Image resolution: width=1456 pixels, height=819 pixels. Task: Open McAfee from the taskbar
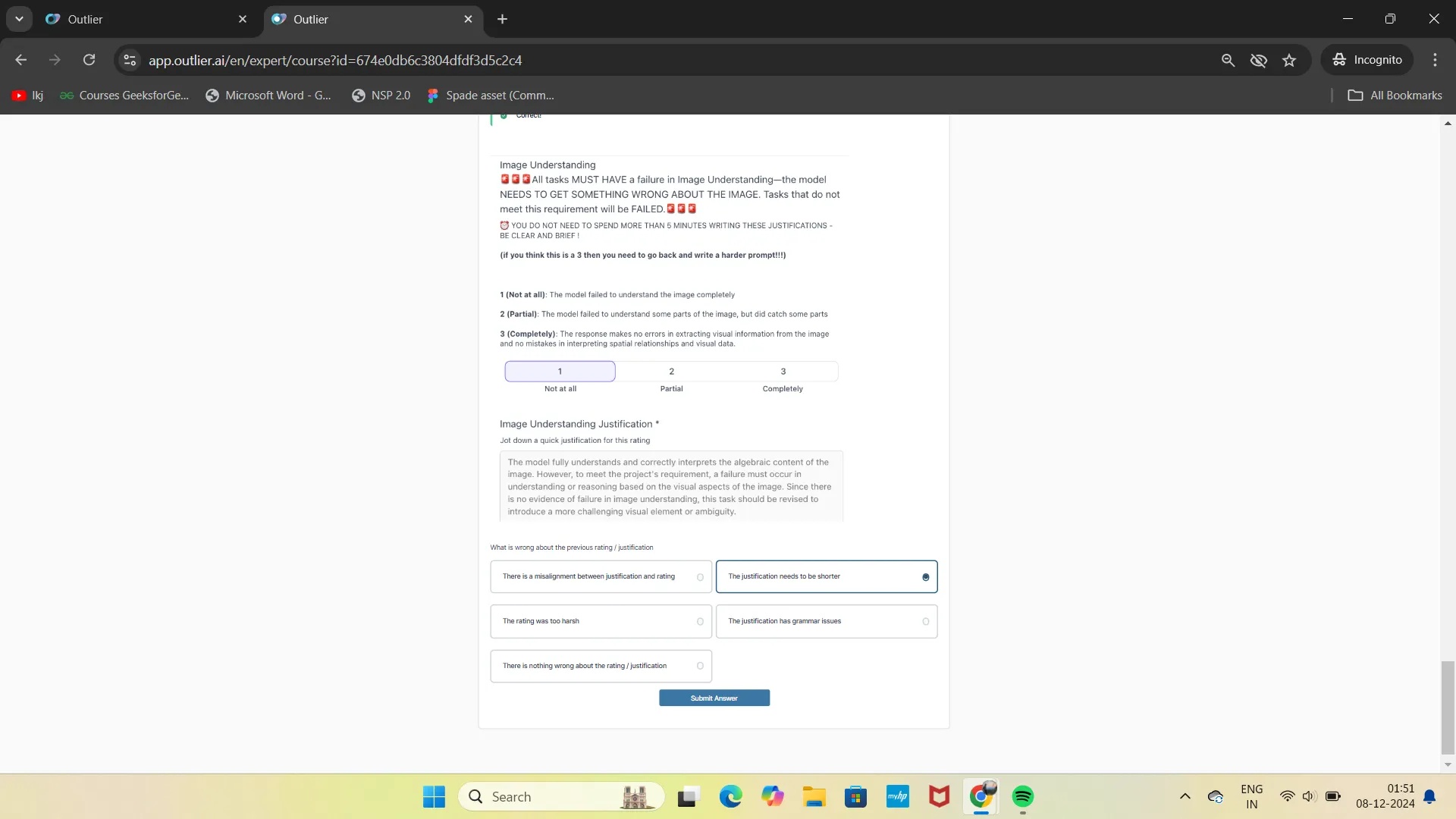tap(939, 796)
